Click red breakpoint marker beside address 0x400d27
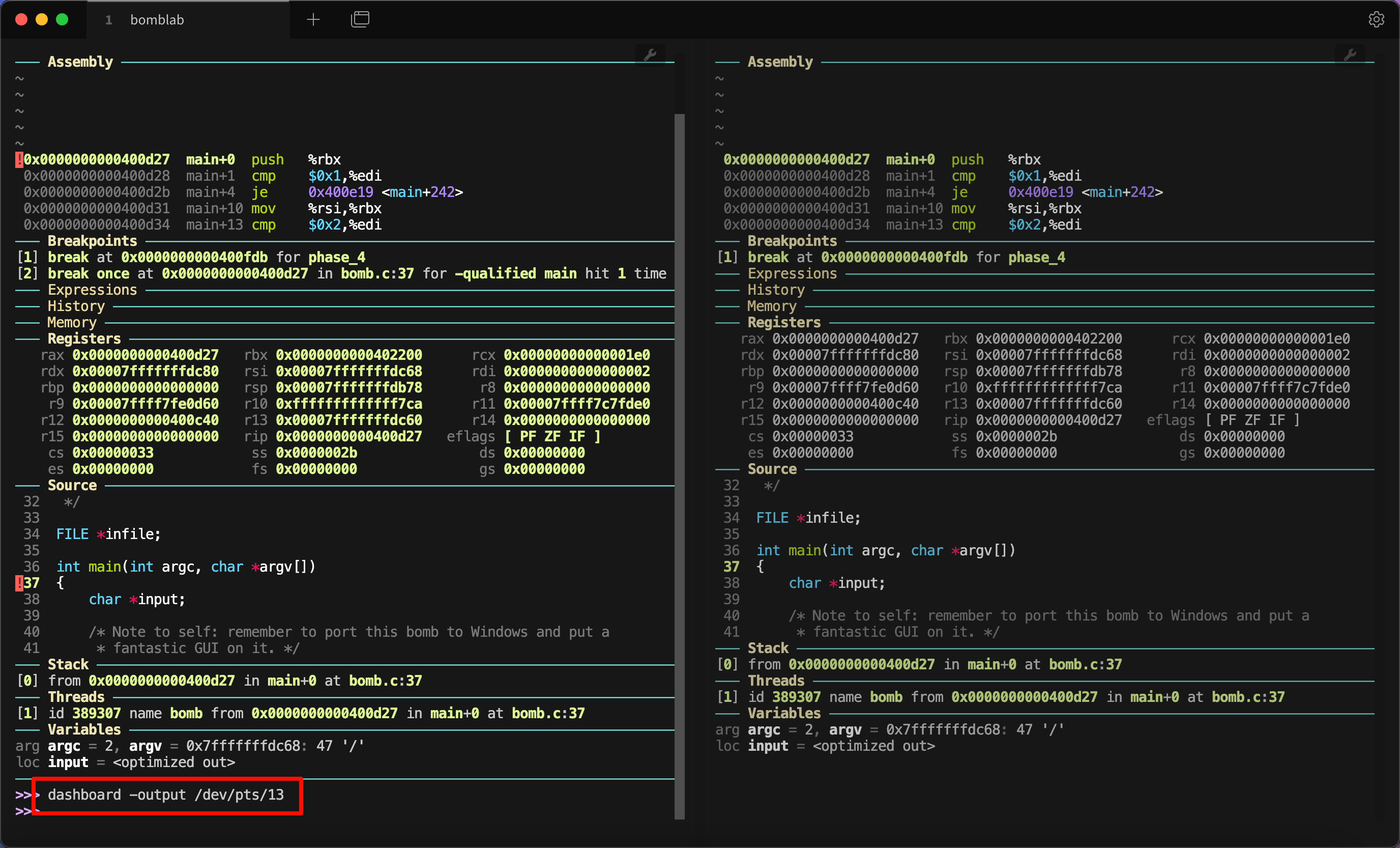The width and height of the screenshot is (1400, 848). 19,159
